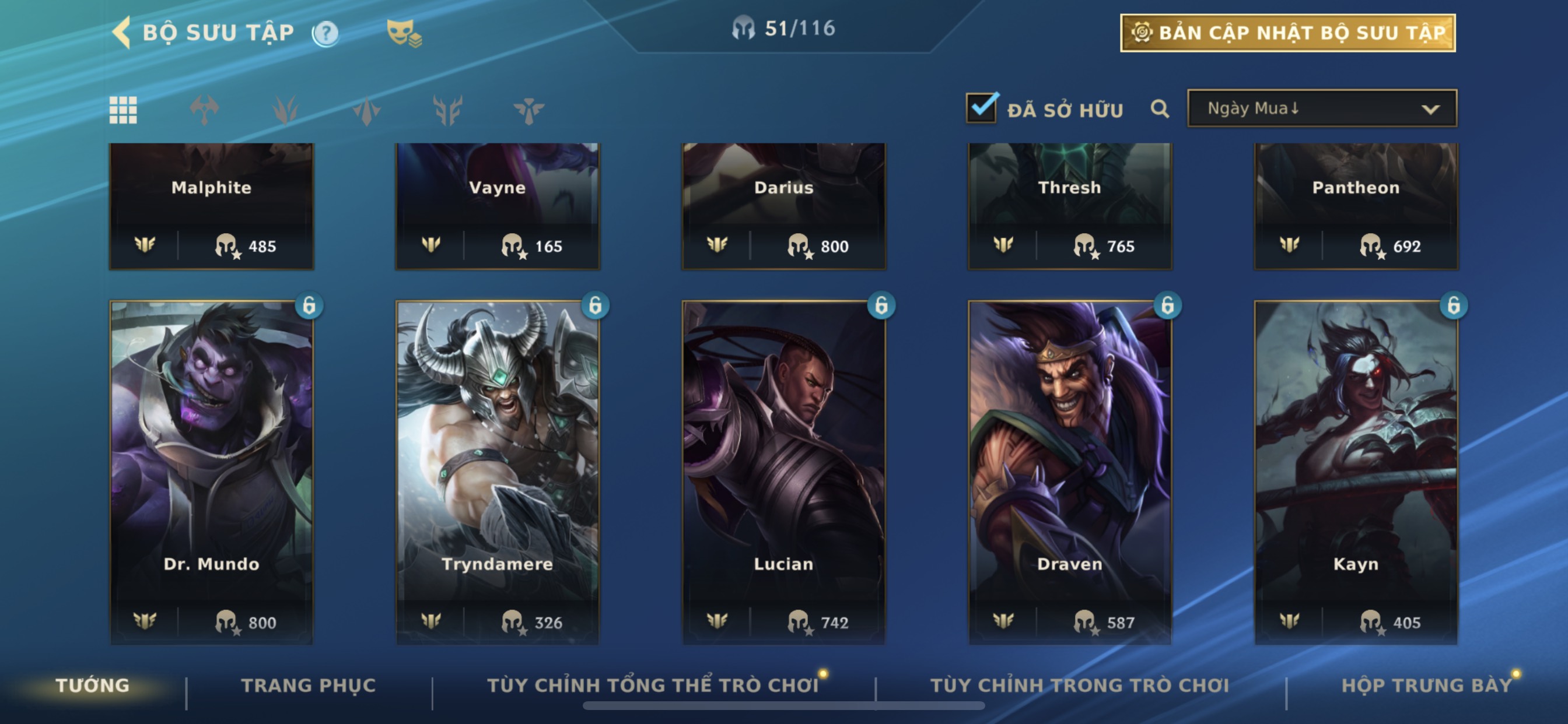Viewport: 1568px width, 724px height.
Task: Uncheck the Đã Sở Hữu checkbox
Action: pos(982,108)
